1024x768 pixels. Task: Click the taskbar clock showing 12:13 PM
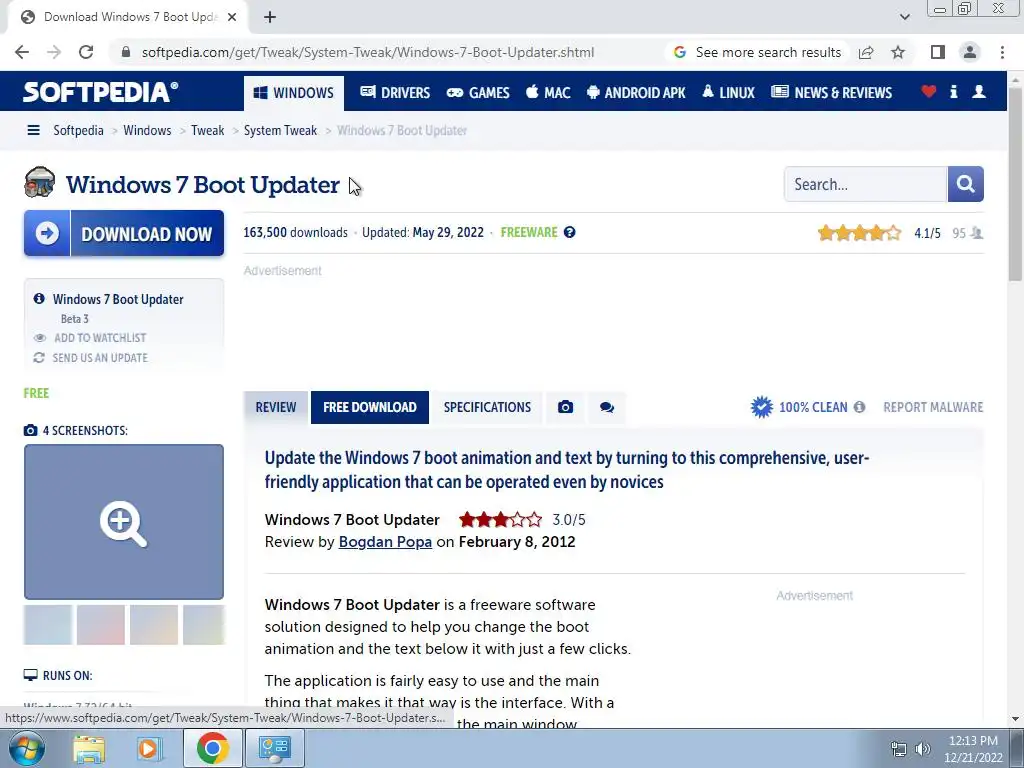(x=973, y=748)
